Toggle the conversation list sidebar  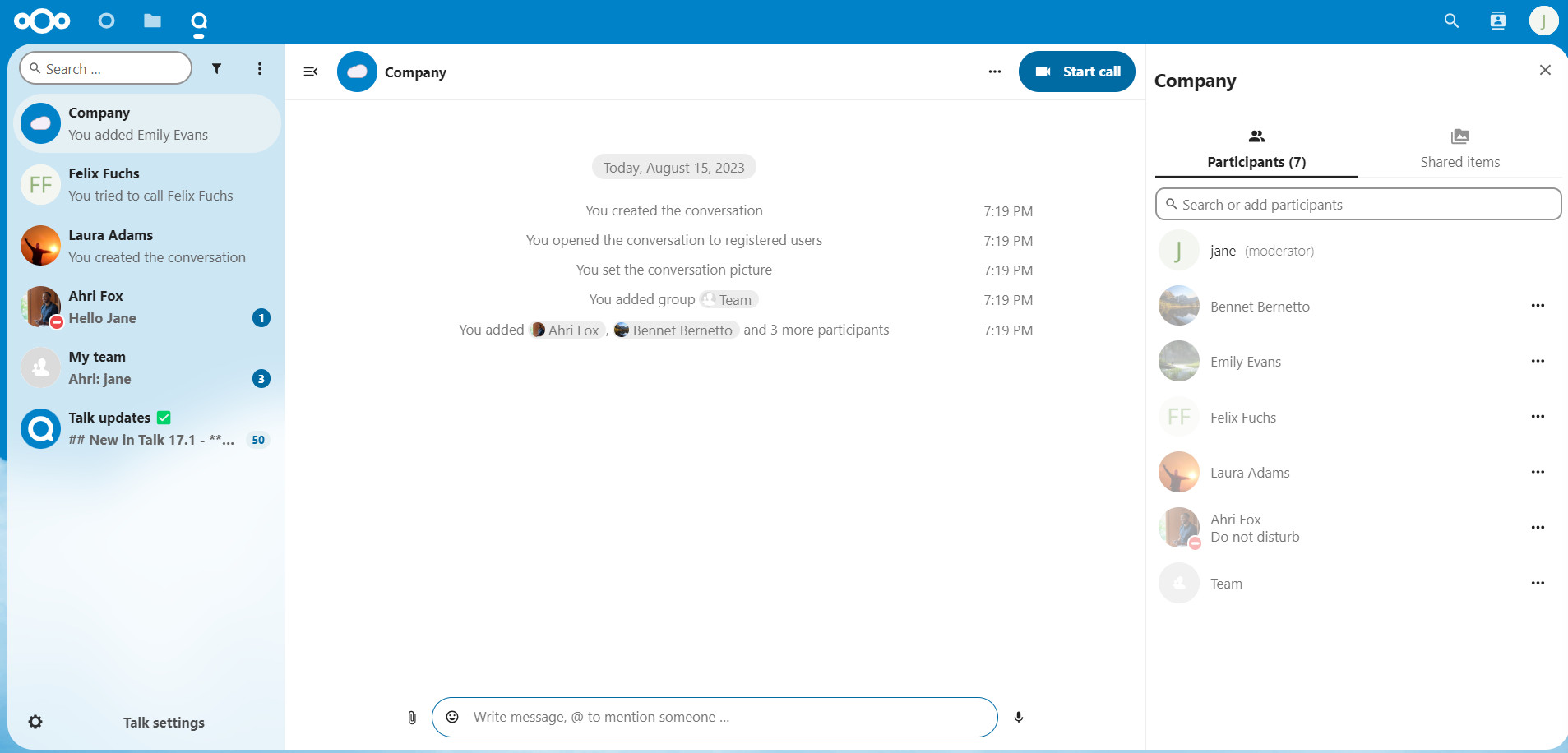coord(311,72)
